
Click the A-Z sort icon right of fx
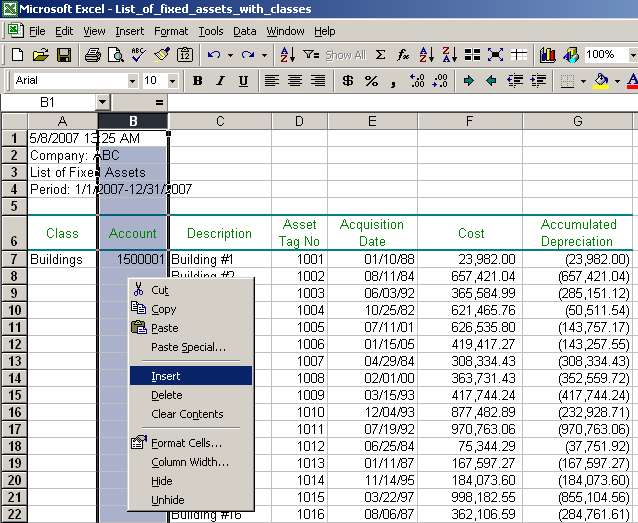pyautogui.click(x=427, y=55)
